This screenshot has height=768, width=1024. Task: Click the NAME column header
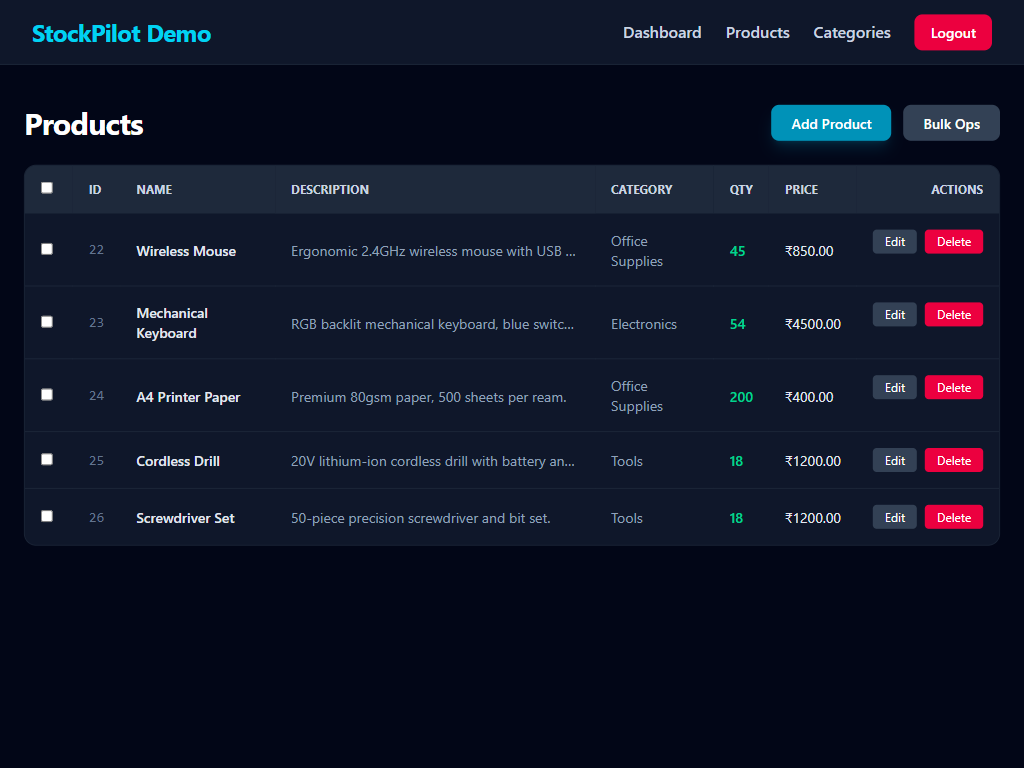click(x=154, y=189)
